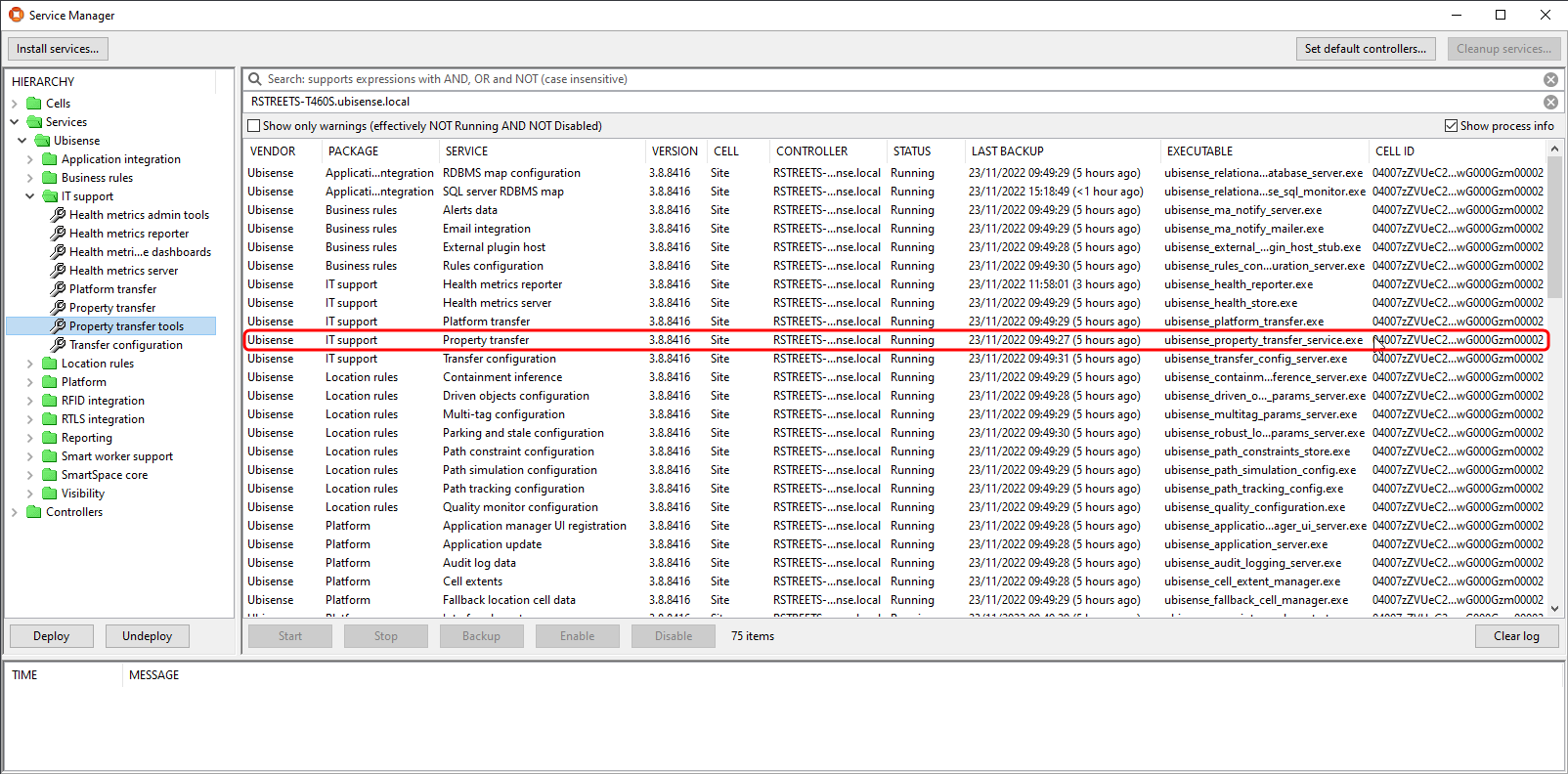Collapse the Services tree node

pos(15,122)
